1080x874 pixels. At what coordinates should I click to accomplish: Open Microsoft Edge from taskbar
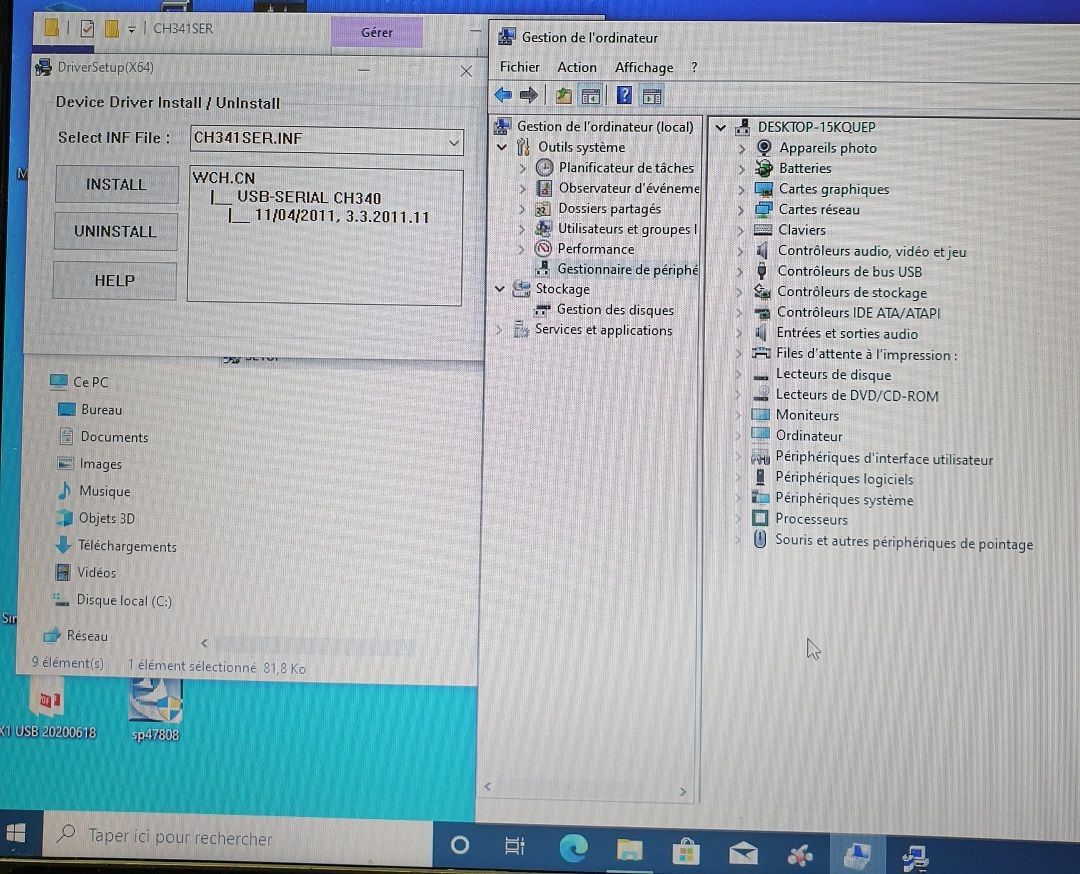(573, 847)
